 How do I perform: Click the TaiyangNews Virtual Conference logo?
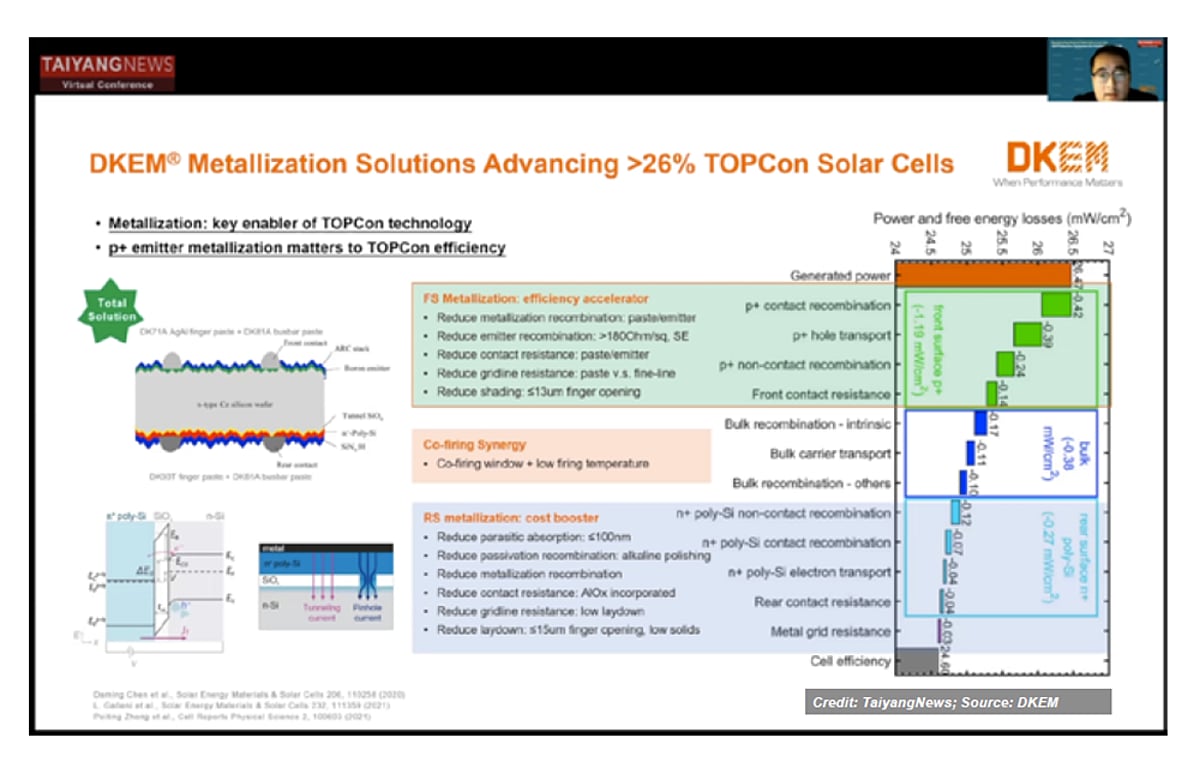(x=107, y=73)
